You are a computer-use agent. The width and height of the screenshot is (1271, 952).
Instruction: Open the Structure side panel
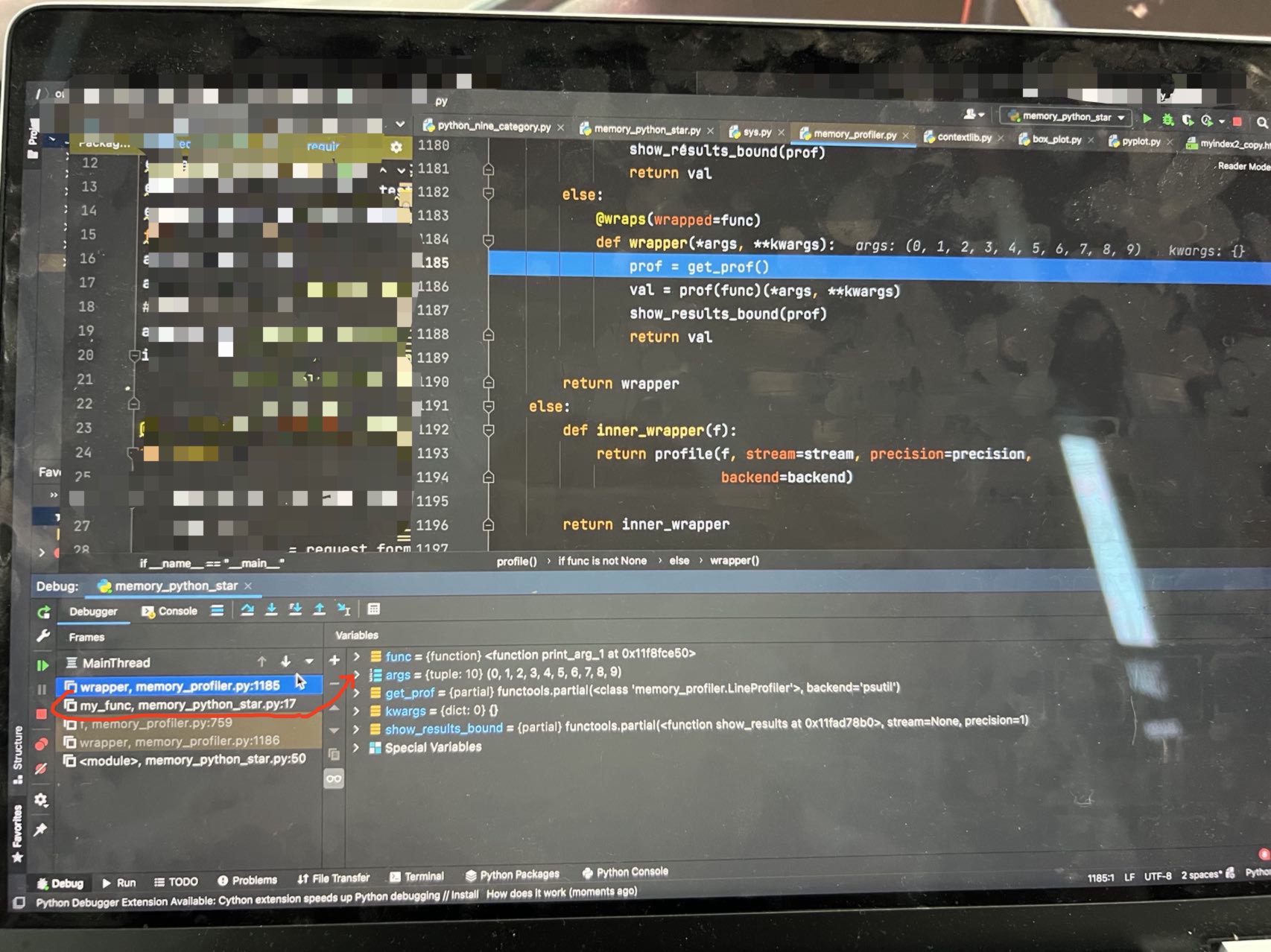17,754
